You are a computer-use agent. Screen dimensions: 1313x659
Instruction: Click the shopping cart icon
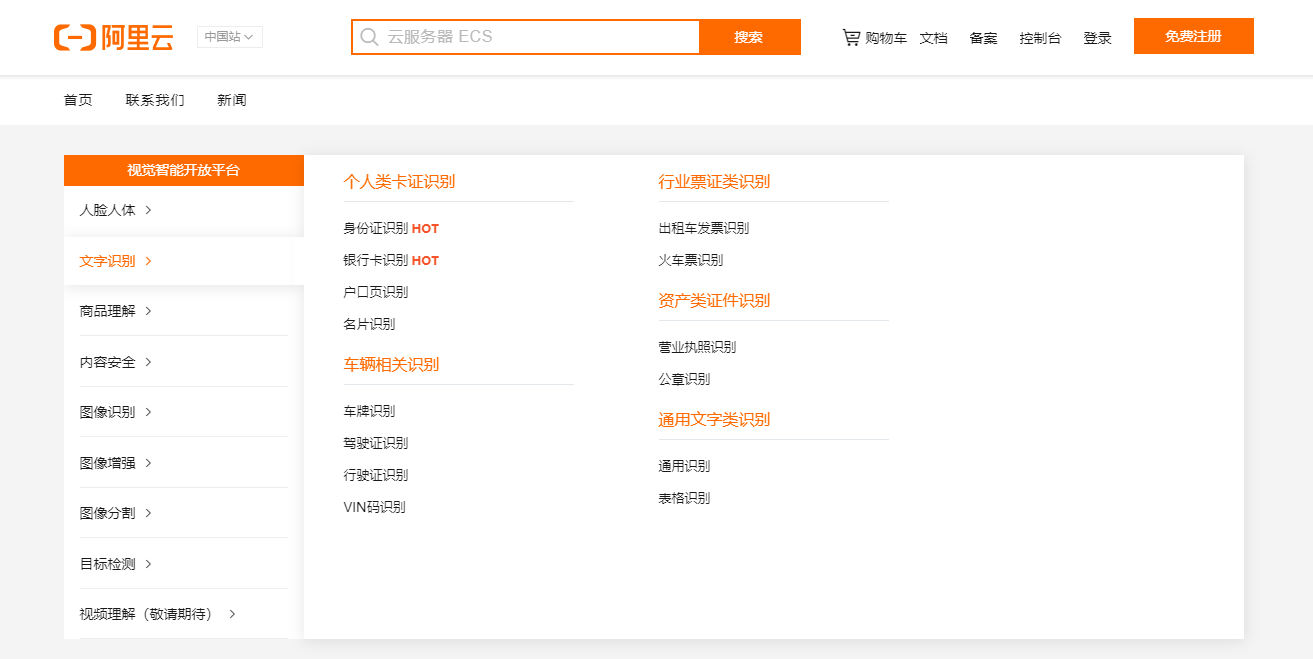(x=851, y=38)
